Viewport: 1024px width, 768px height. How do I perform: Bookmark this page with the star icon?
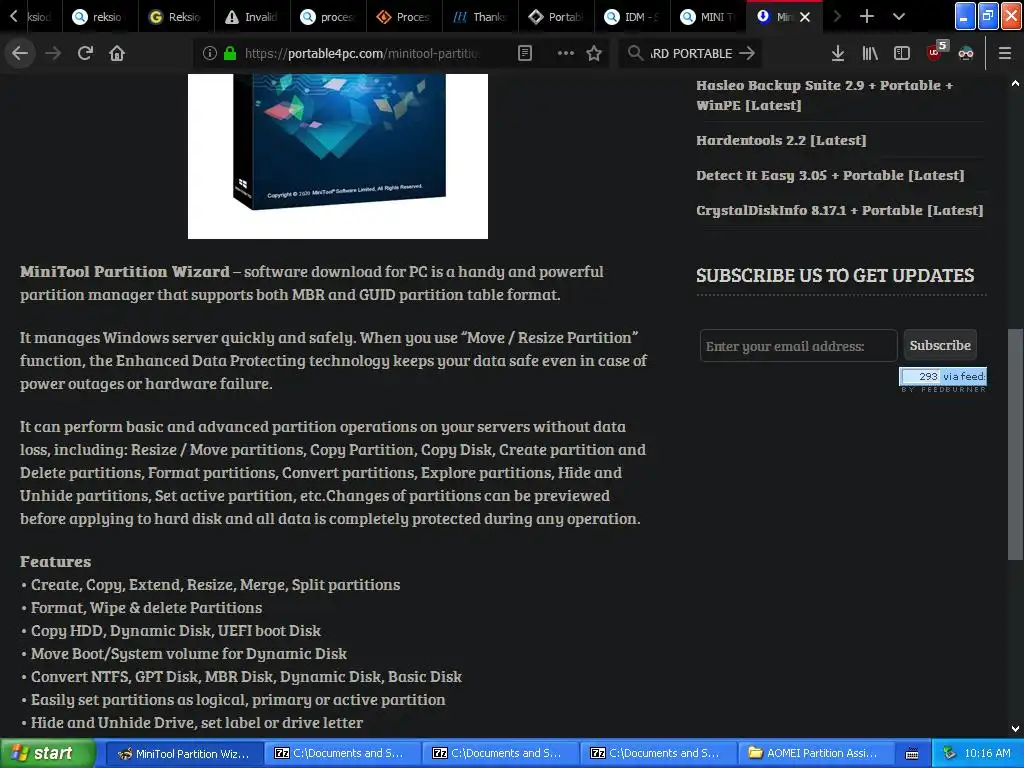point(594,53)
